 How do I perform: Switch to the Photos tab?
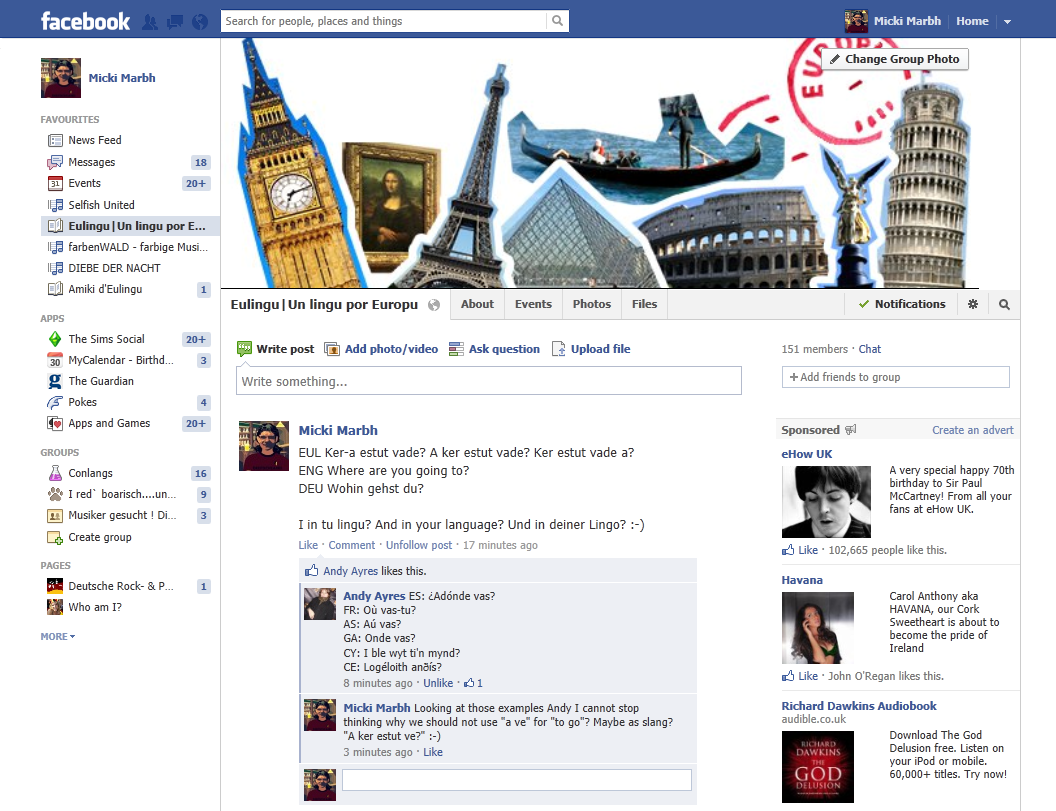592,304
